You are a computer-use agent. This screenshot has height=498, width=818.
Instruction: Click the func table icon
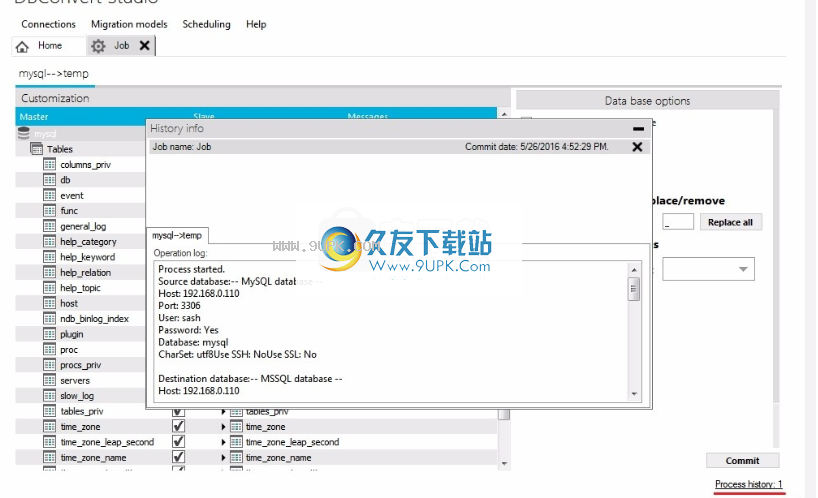(x=50, y=211)
